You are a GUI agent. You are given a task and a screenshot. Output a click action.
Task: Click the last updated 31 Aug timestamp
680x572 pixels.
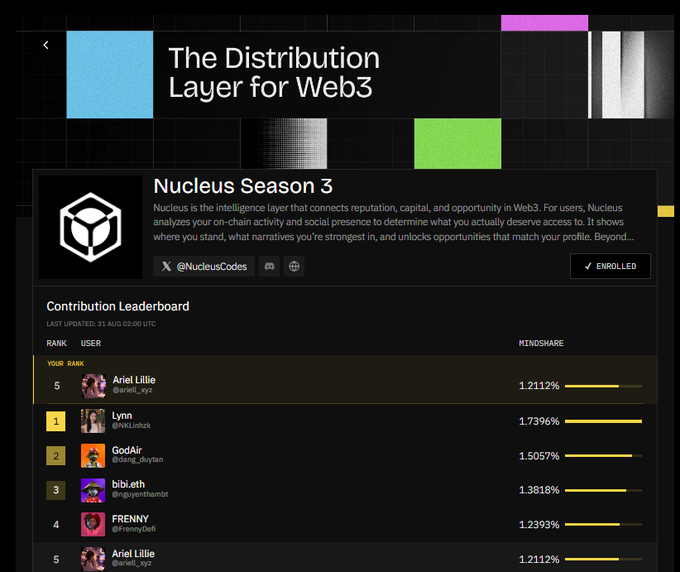101,324
